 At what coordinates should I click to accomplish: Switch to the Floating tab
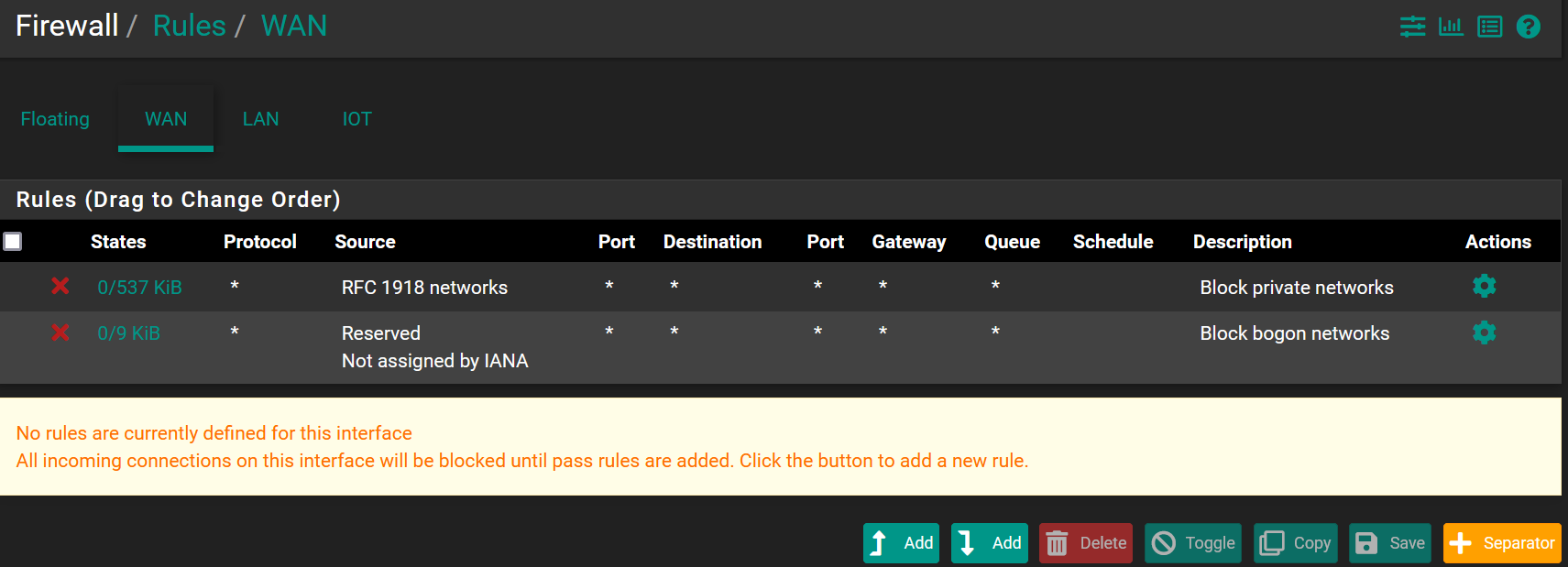tap(55, 119)
